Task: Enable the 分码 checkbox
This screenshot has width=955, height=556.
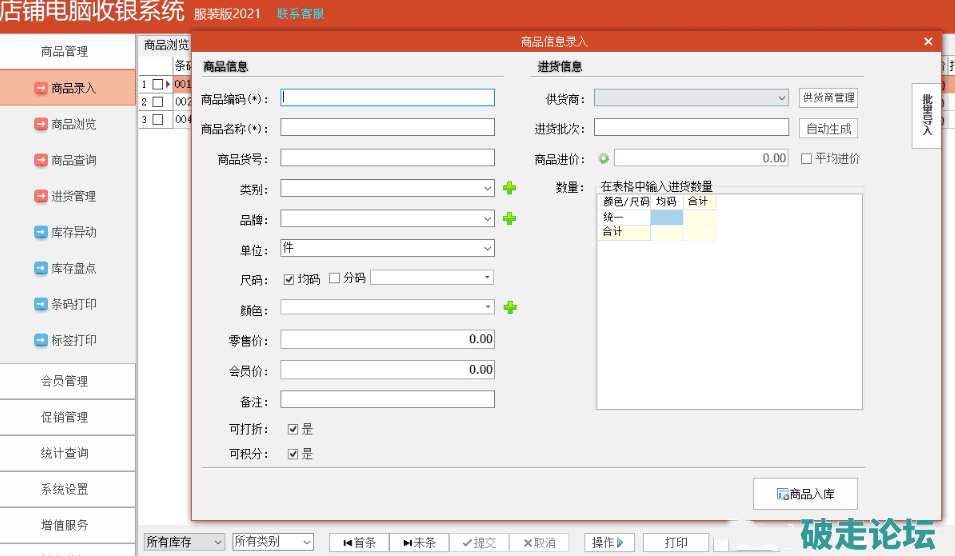Action: [x=335, y=278]
